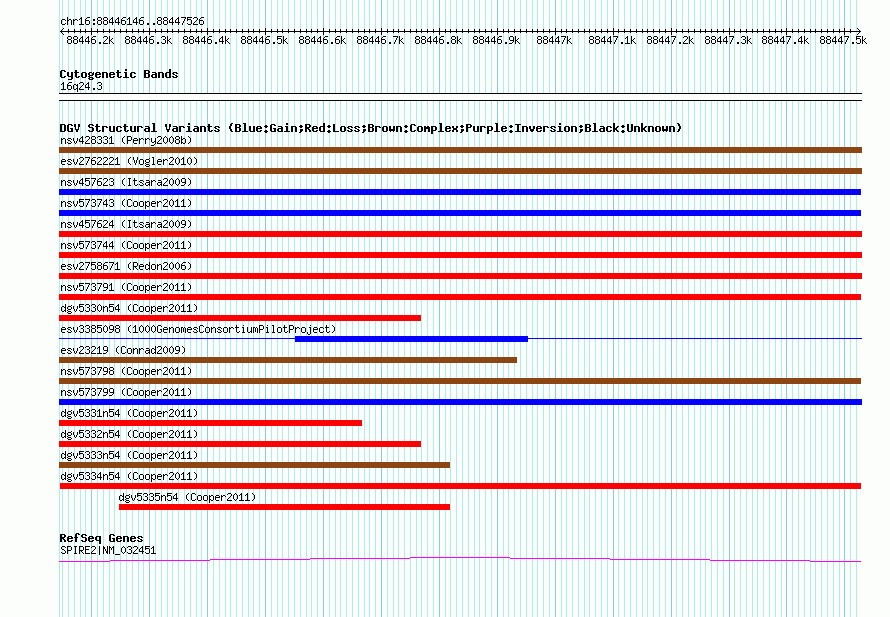Open esv3385098 1000GenomesConsortiumPilotProject label

point(198,329)
